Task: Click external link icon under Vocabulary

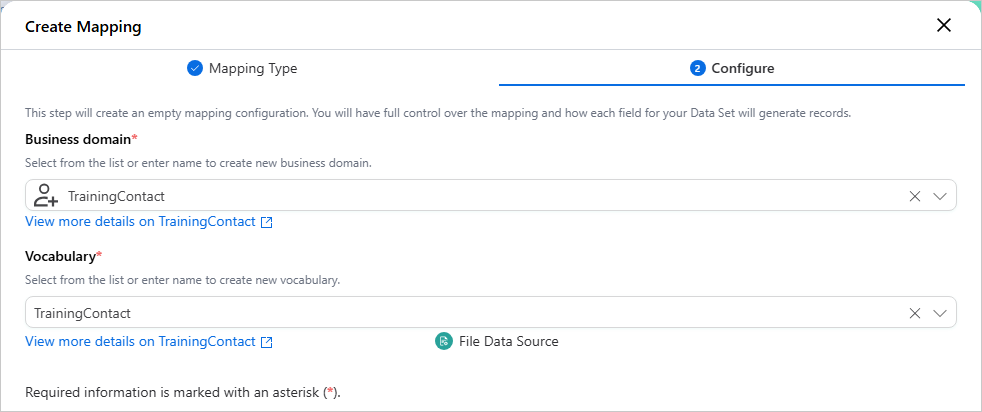Action: coord(266,342)
